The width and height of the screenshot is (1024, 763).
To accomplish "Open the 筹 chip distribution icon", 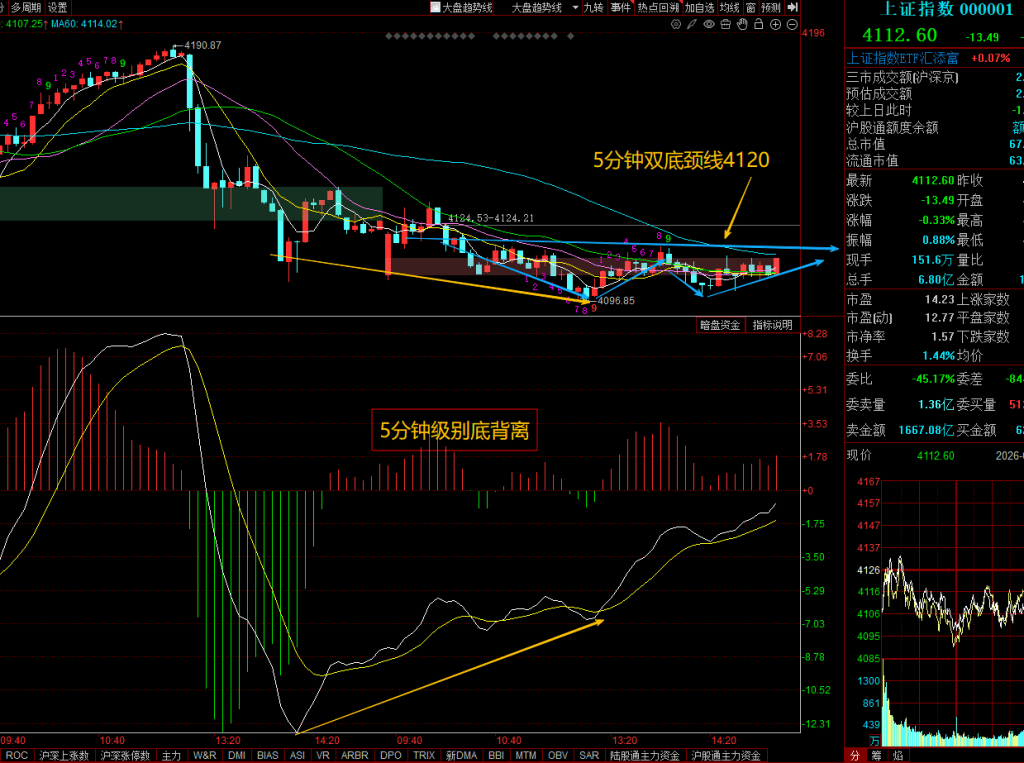I will coord(876,755).
